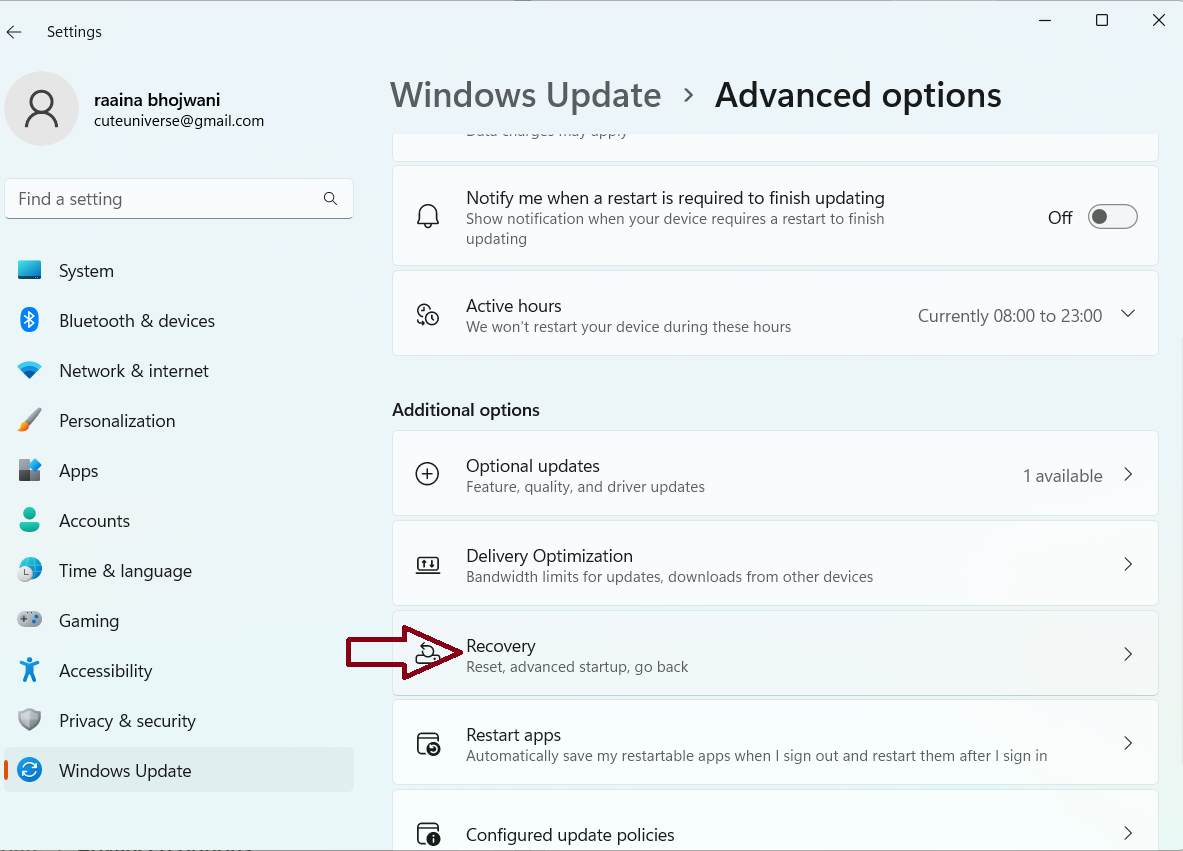Click the Personalization paintbrush icon
Image resolution: width=1183 pixels, height=851 pixels.
30,421
